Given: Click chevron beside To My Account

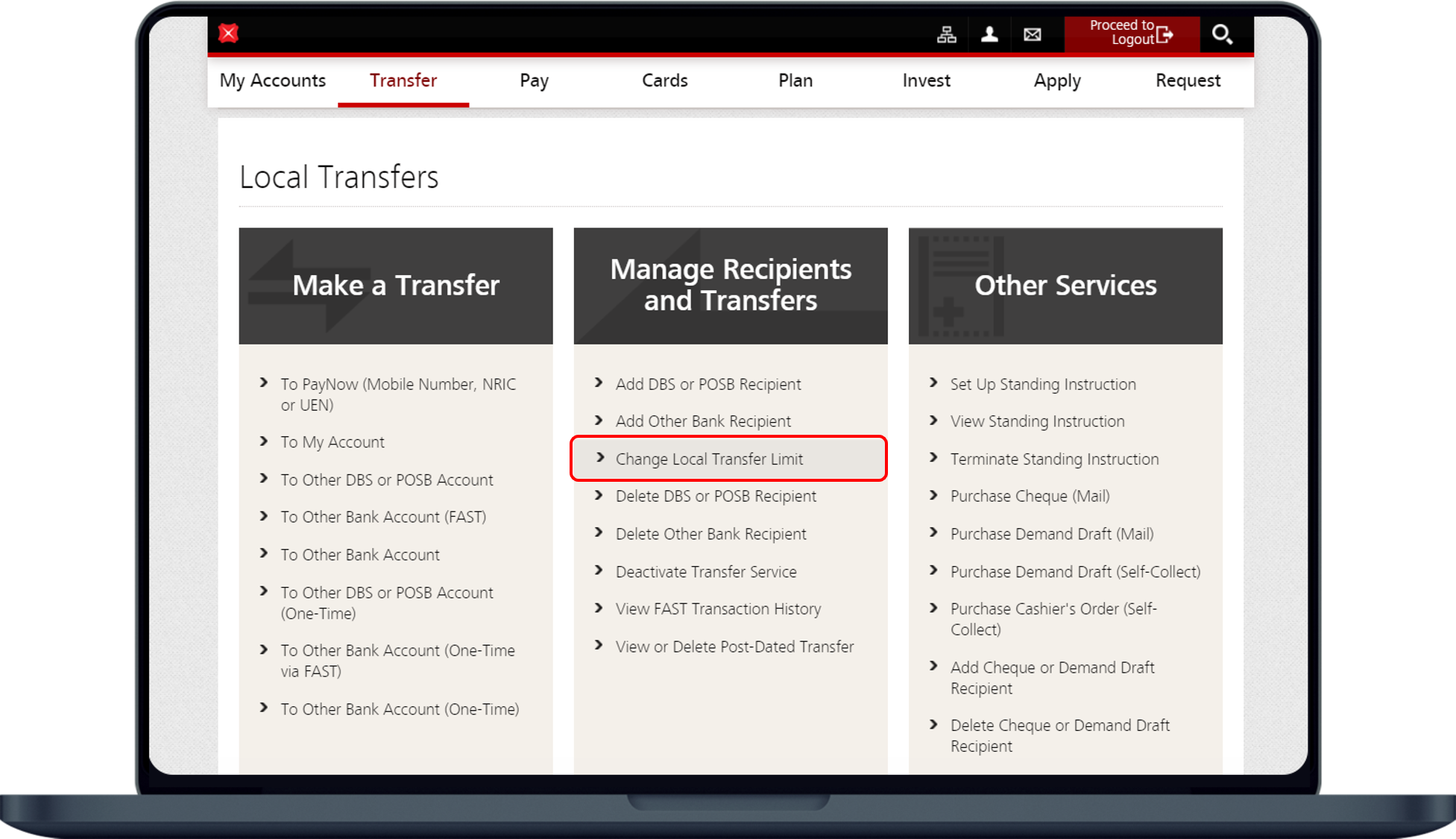Looking at the screenshot, I should (263, 442).
